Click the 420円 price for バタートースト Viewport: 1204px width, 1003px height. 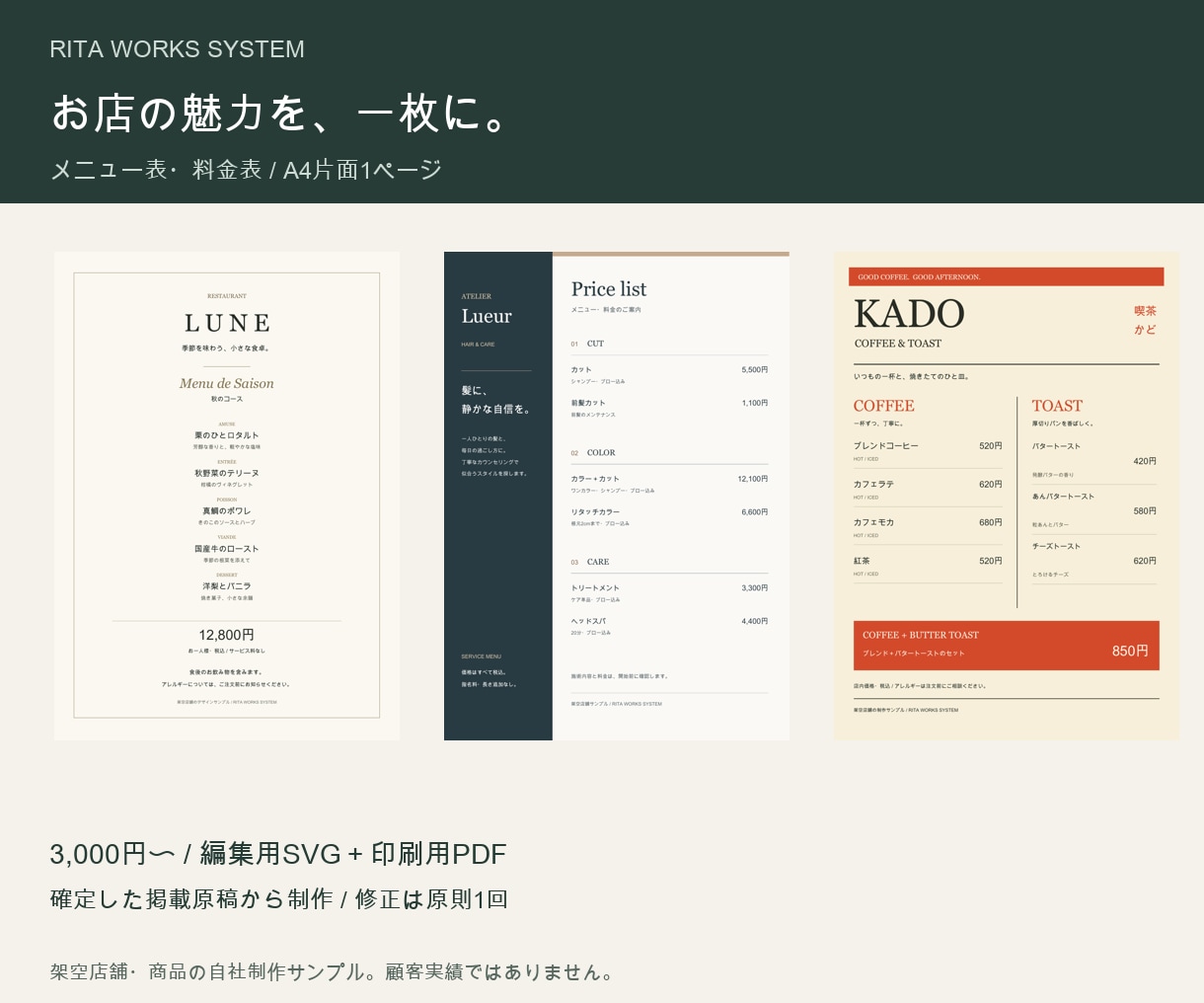[x=1145, y=461]
